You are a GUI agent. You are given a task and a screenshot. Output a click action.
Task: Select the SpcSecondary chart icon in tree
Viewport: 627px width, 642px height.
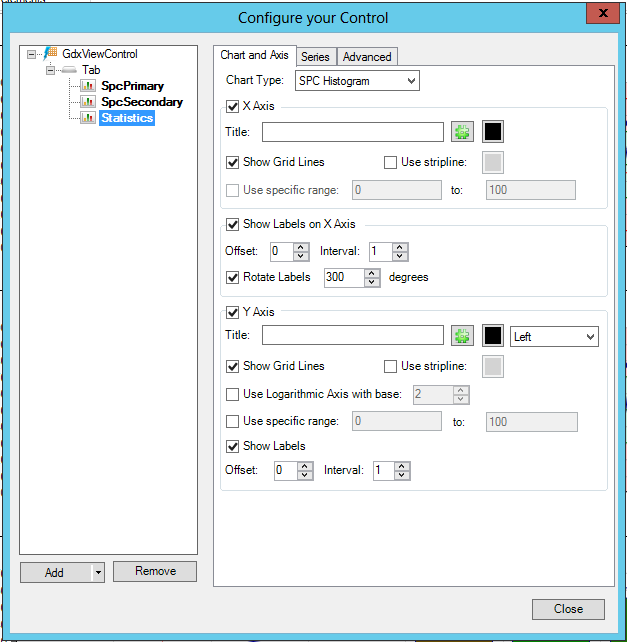88,102
